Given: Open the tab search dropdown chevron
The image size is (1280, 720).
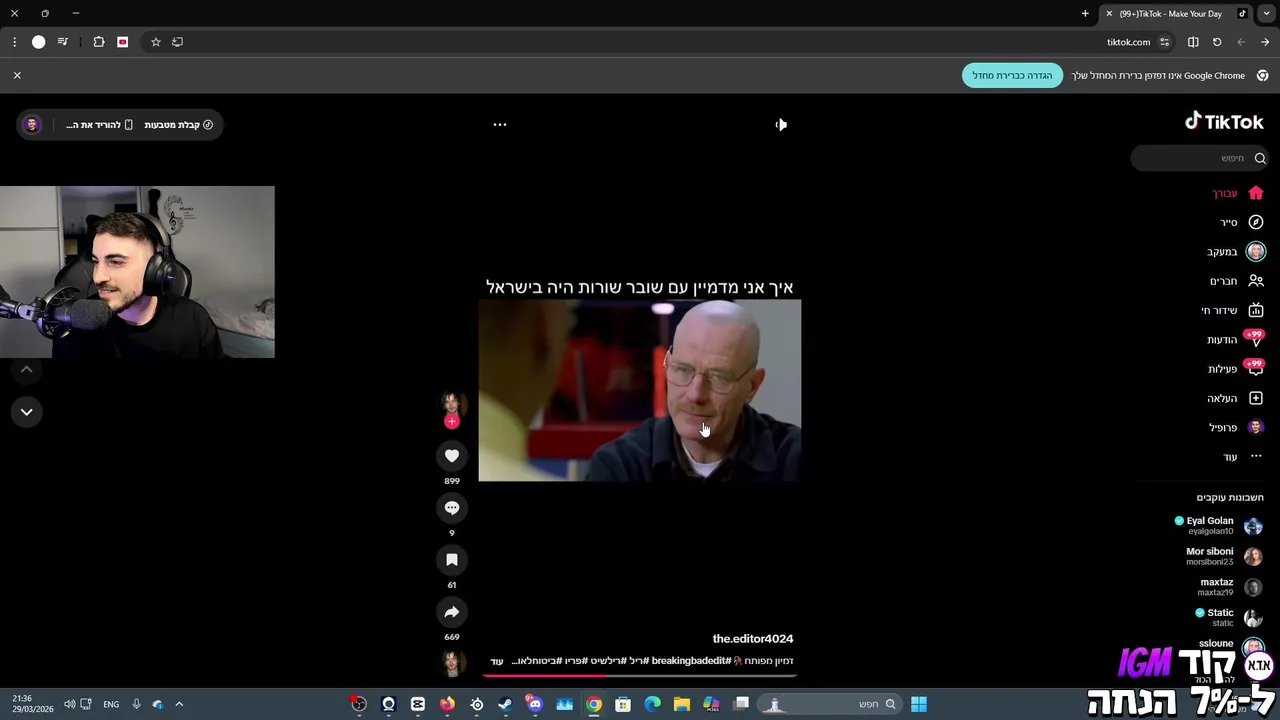Looking at the screenshot, I should coord(1267,14).
